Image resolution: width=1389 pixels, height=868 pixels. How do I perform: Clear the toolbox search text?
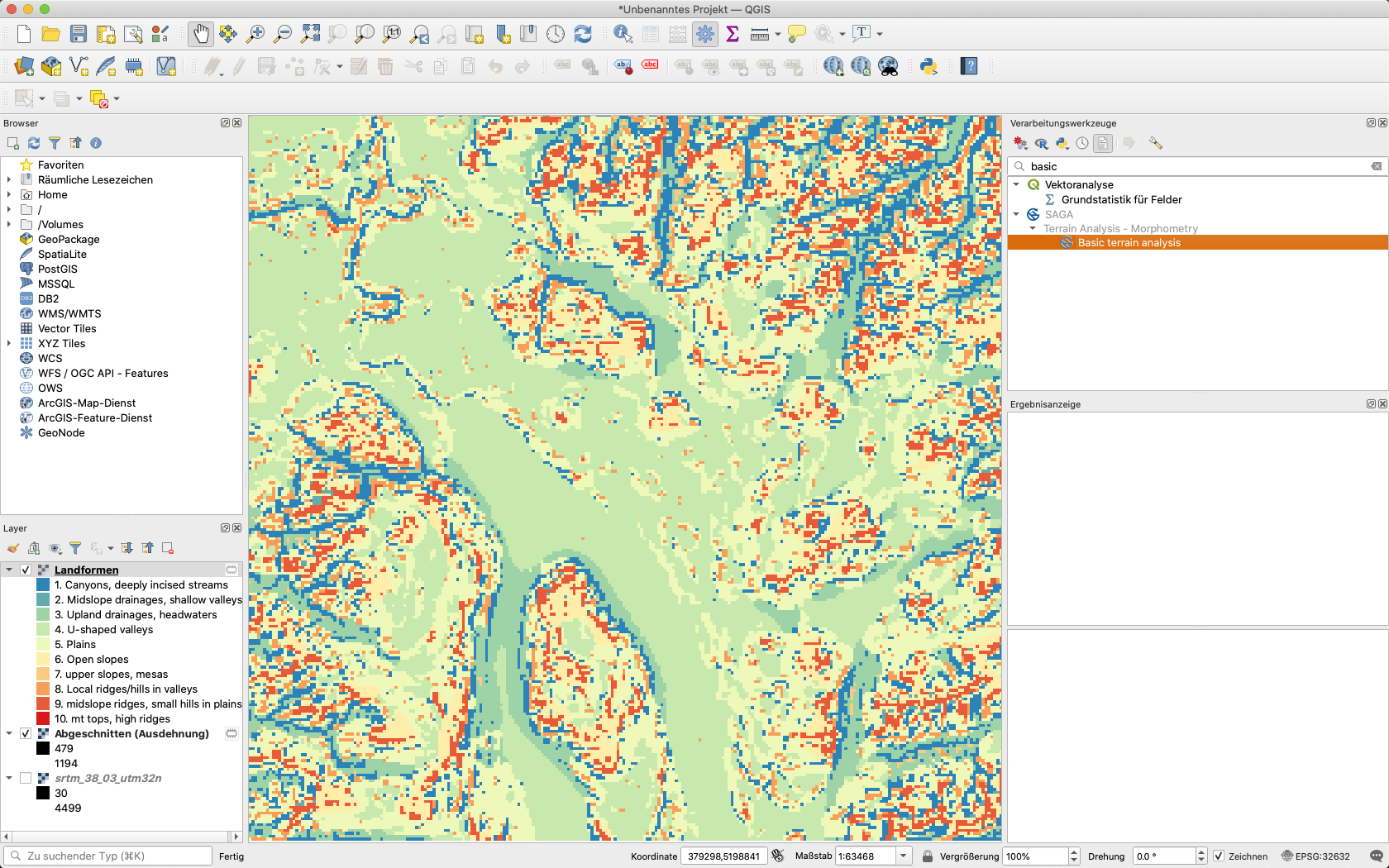click(1377, 166)
